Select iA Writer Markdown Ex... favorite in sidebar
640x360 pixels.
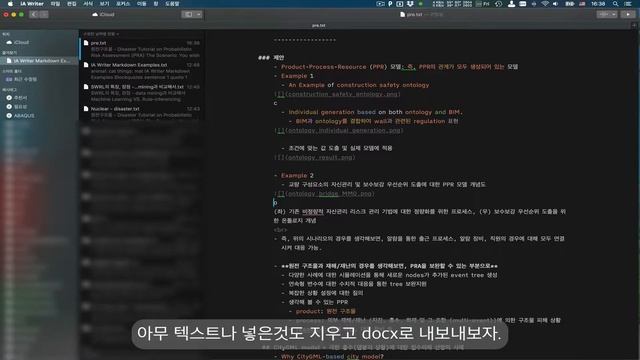[x=40, y=61]
